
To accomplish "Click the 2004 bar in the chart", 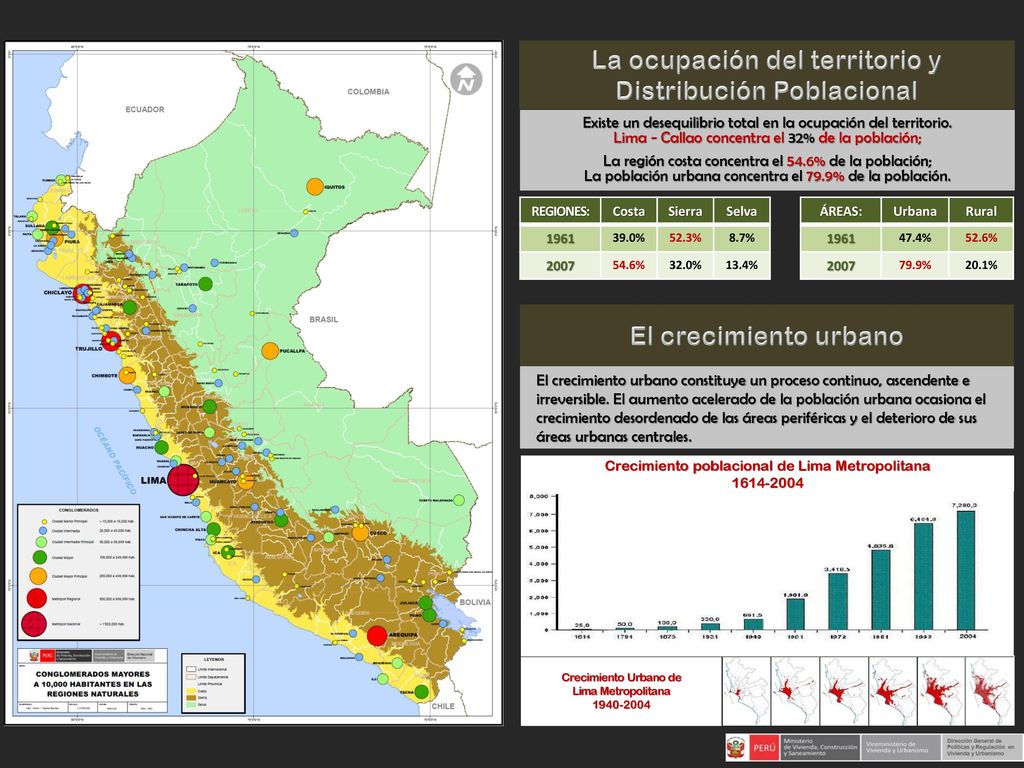I will tap(966, 570).
